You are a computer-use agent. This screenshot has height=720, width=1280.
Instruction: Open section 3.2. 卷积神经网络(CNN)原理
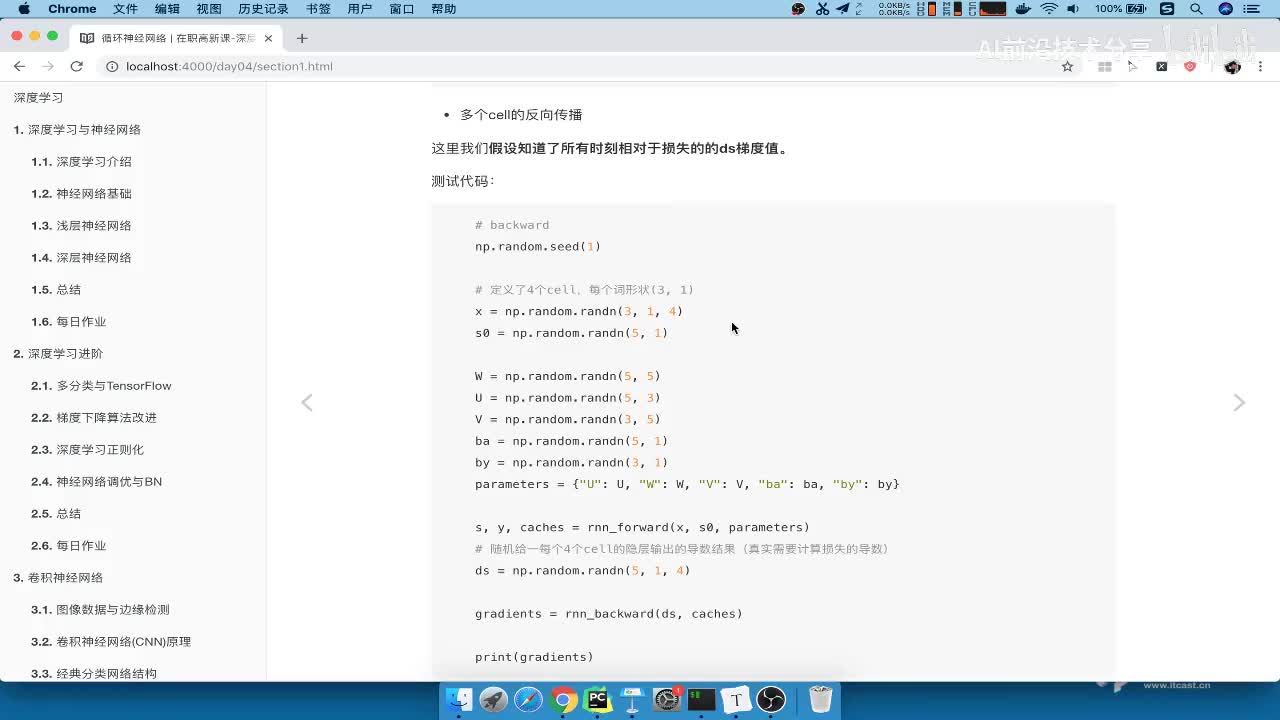click(111, 642)
